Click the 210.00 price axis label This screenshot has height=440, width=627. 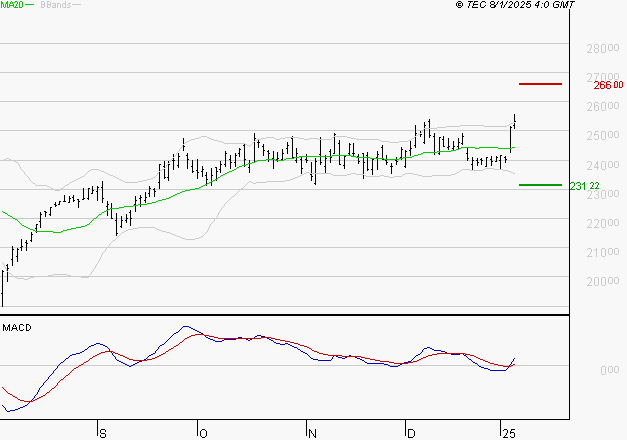pos(603,252)
